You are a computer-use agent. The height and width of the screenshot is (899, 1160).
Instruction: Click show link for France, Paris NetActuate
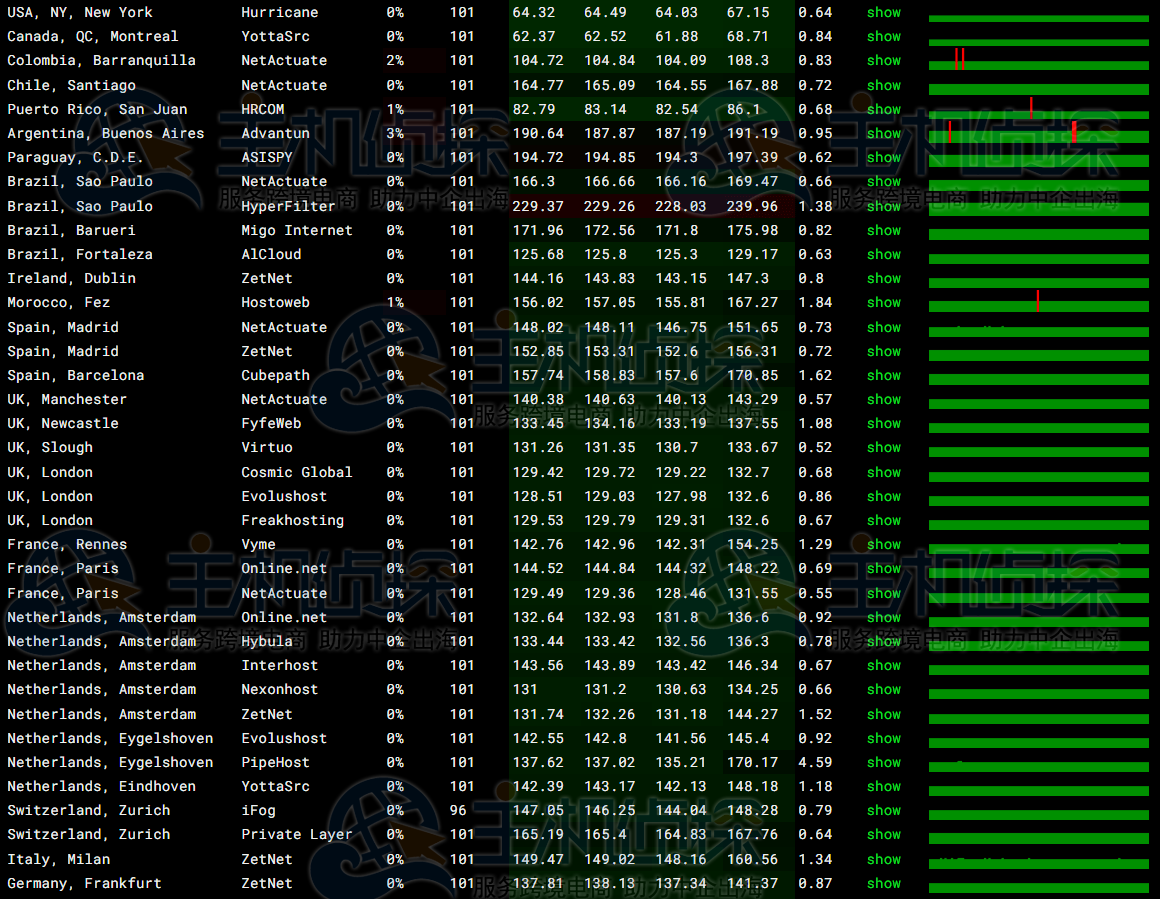[x=883, y=593]
